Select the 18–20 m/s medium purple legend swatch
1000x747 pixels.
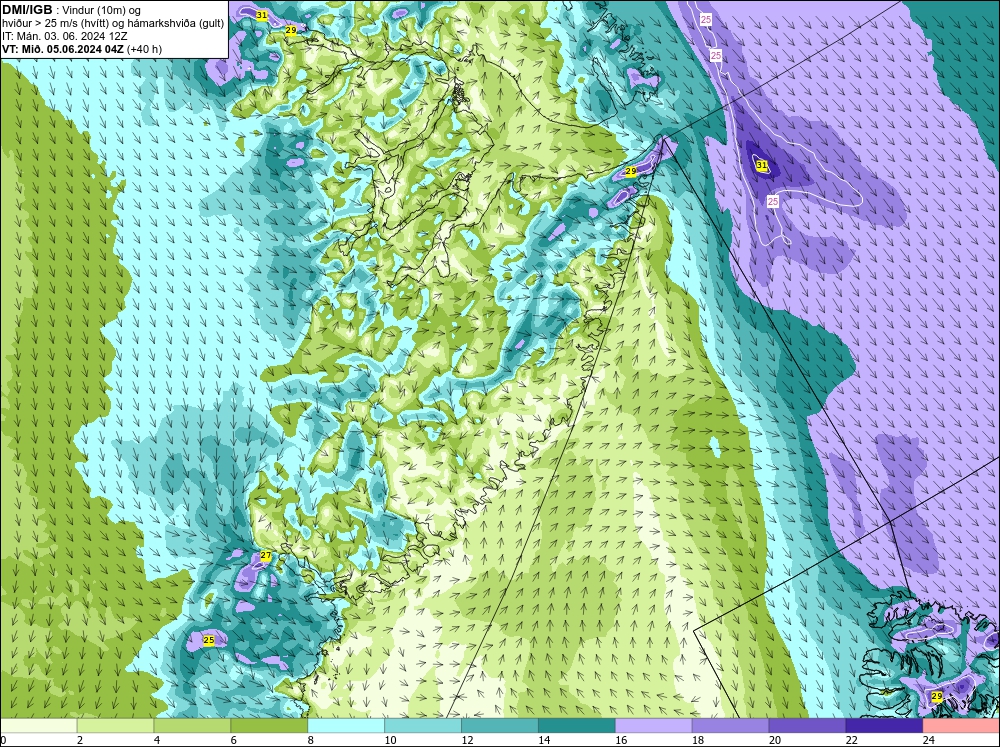pos(730,725)
